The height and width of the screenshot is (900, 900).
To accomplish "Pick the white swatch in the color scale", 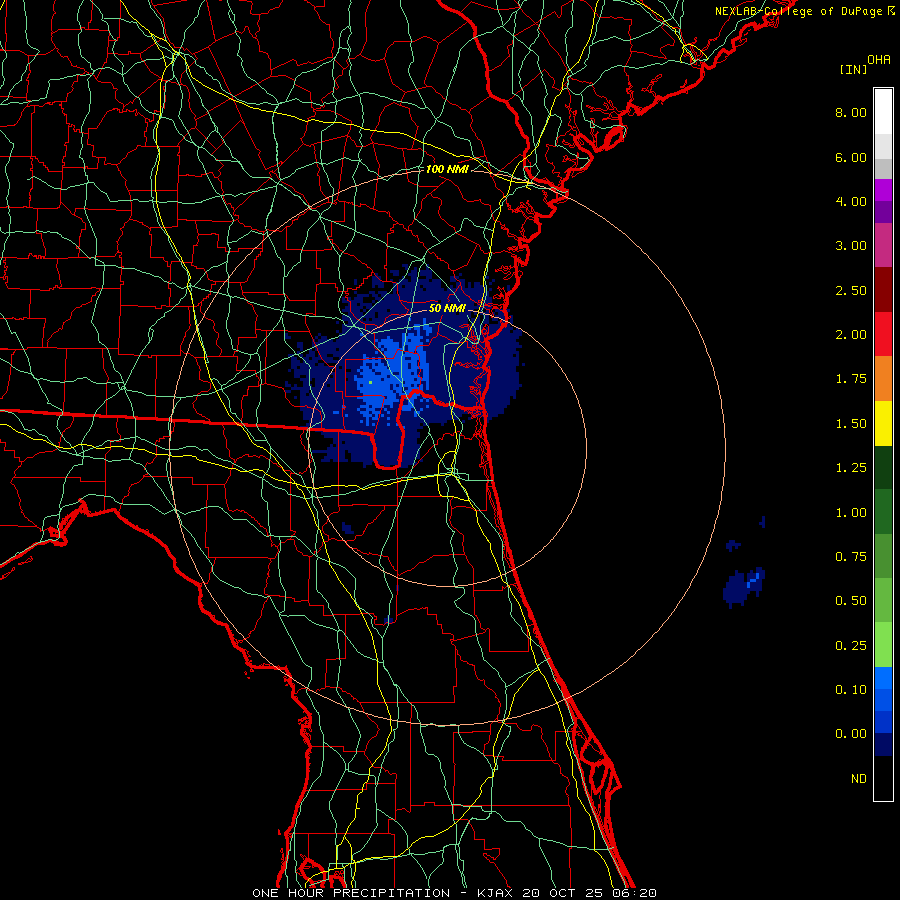I will 883,112.
